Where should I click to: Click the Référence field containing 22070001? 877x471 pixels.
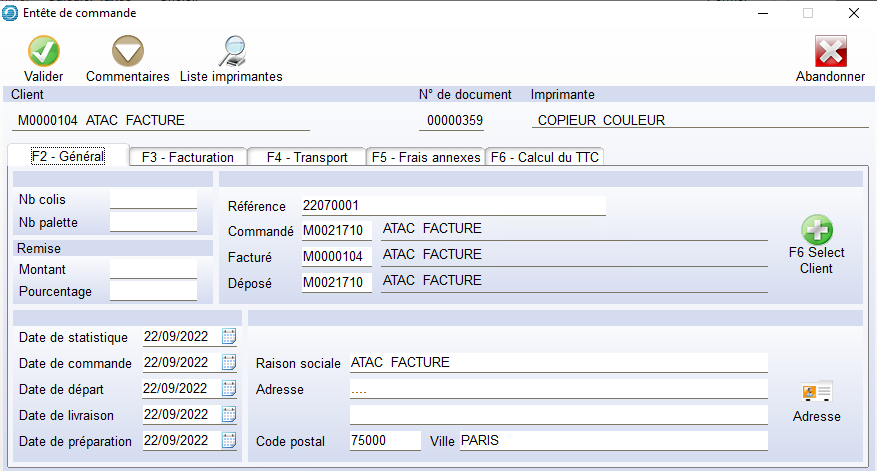452,206
